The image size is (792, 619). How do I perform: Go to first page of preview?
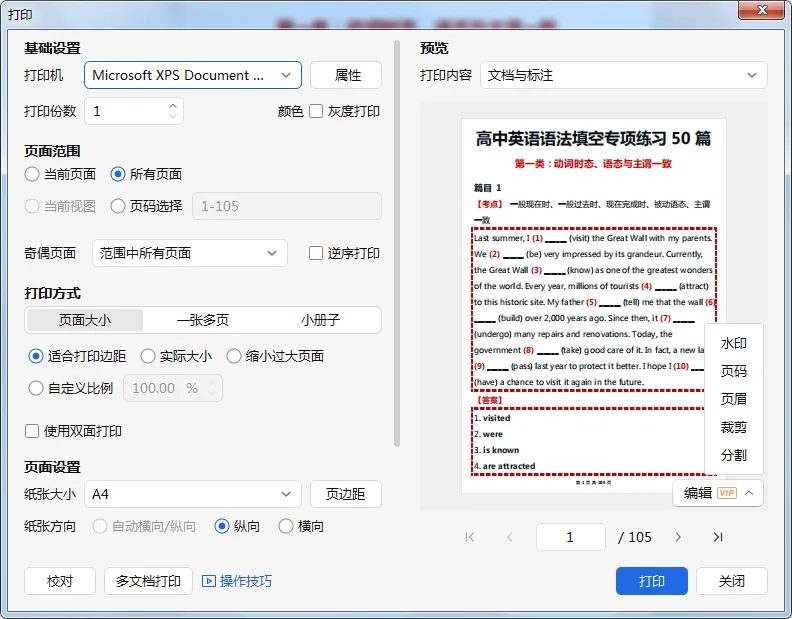[x=470, y=537]
